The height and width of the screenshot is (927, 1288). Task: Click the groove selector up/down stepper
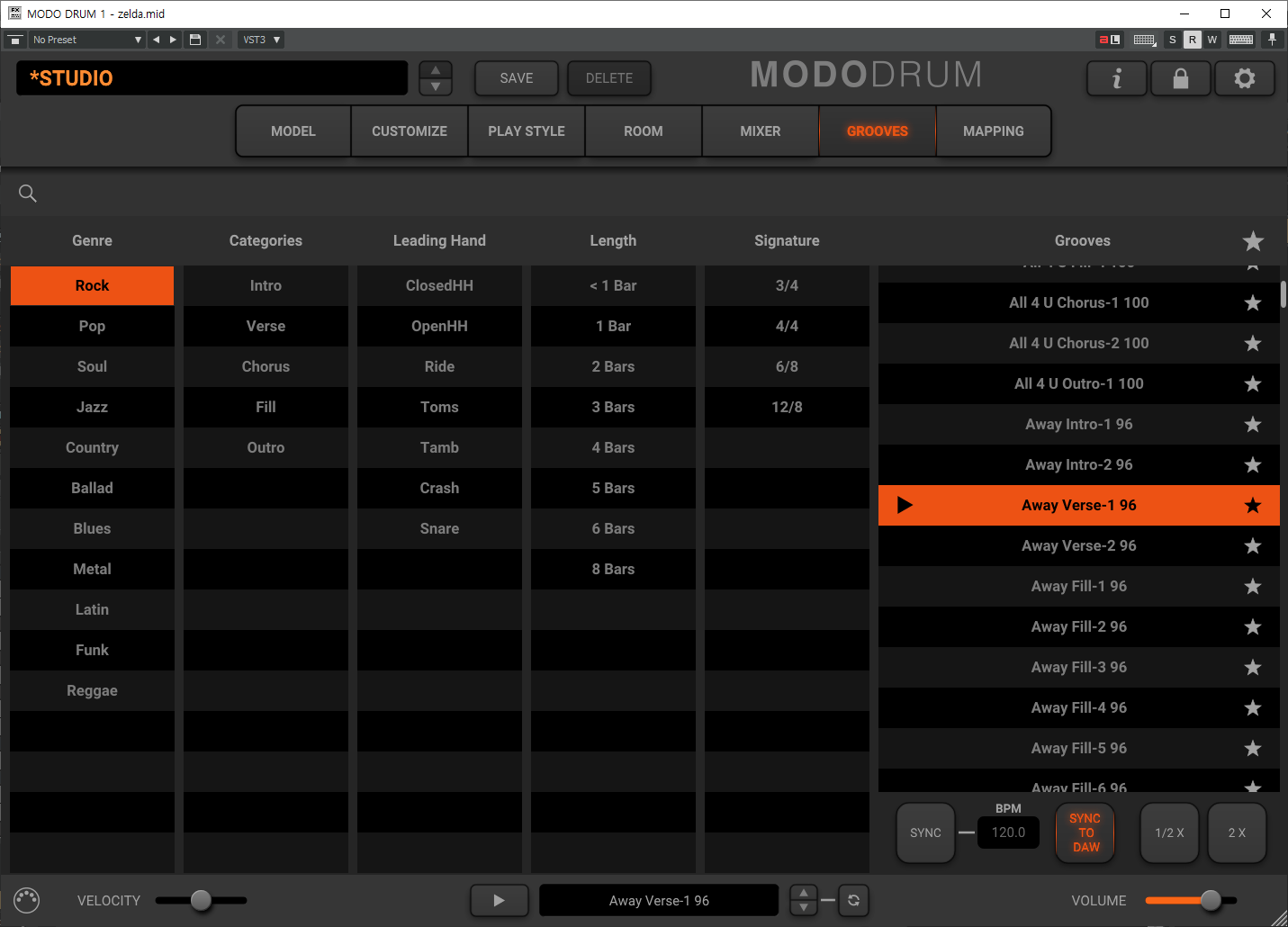[x=804, y=900]
